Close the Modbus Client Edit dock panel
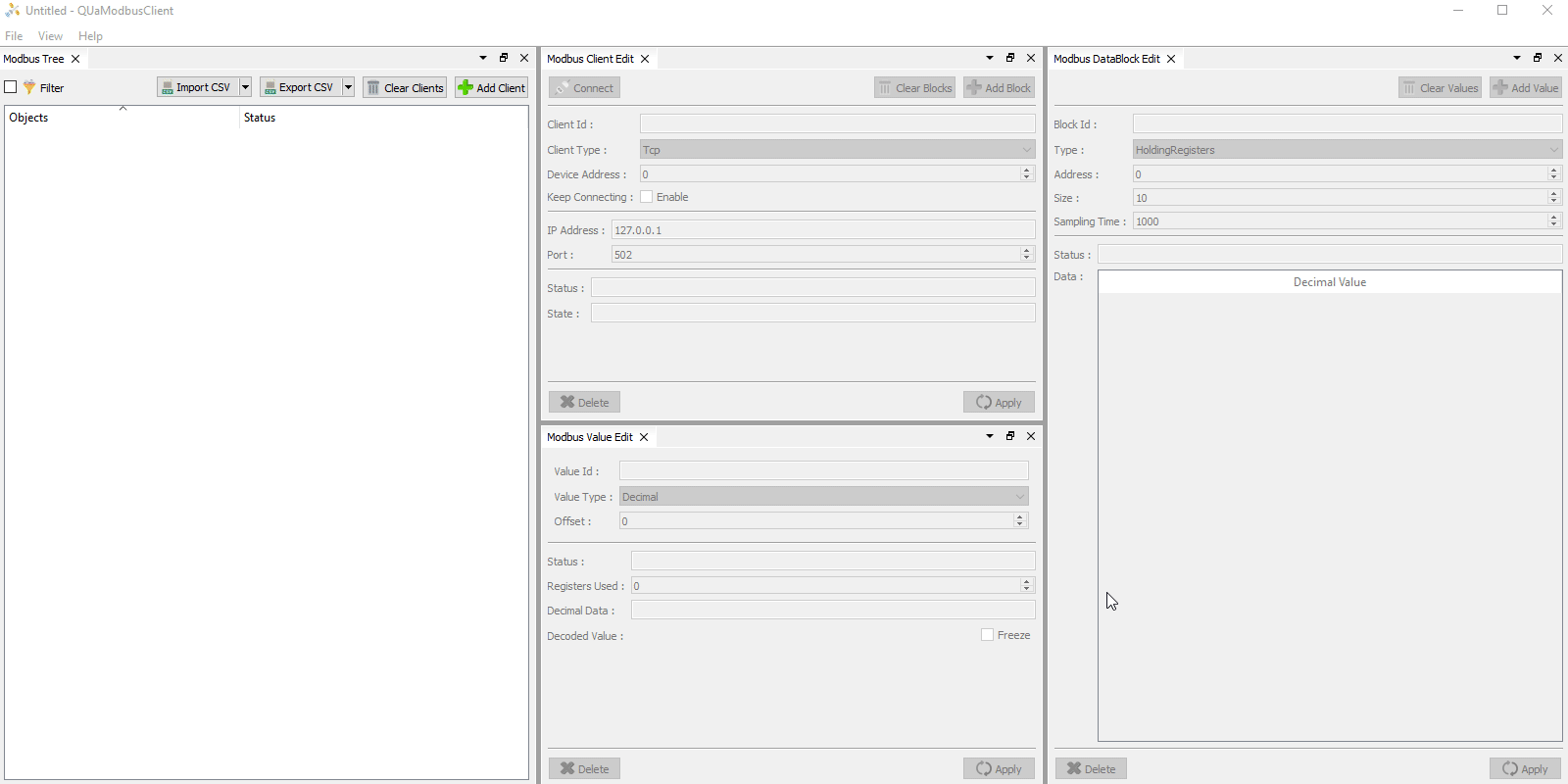This screenshot has height=784, width=1568. coord(1031,58)
